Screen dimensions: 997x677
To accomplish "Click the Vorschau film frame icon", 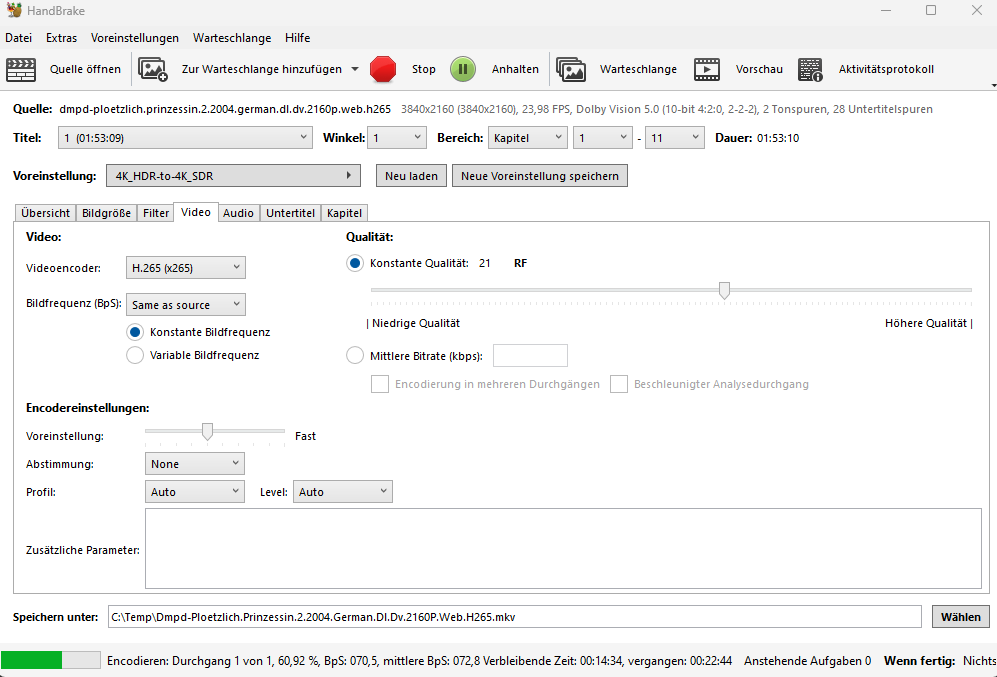I will point(707,69).
